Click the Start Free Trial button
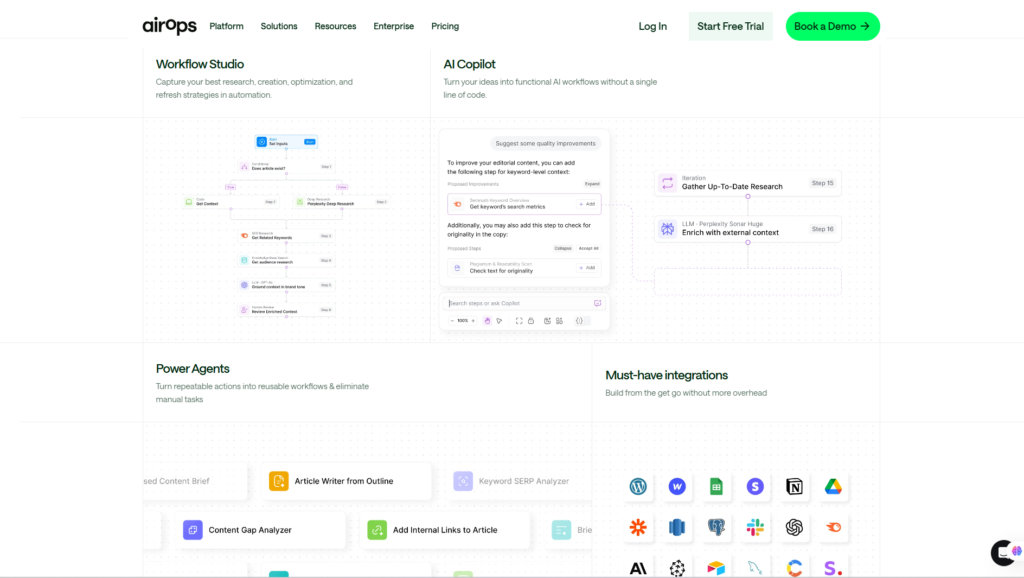Viewport: 1024px width, 578px height. [730, 26]
